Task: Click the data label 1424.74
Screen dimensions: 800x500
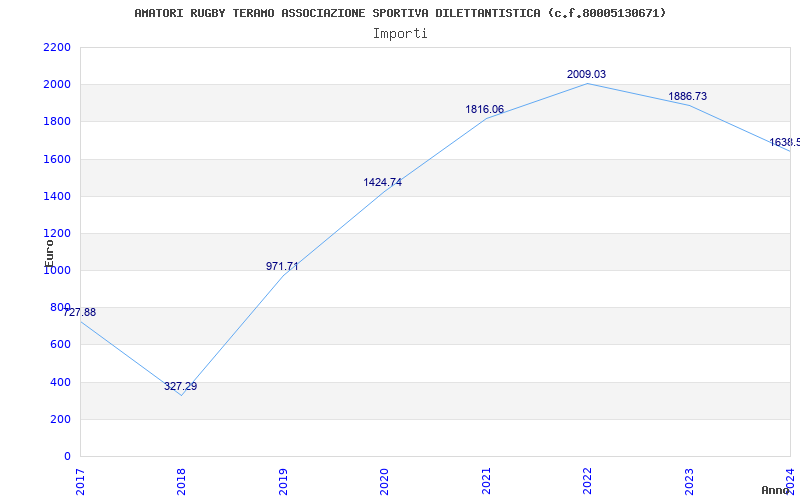Action: click(x=383, y=183)
